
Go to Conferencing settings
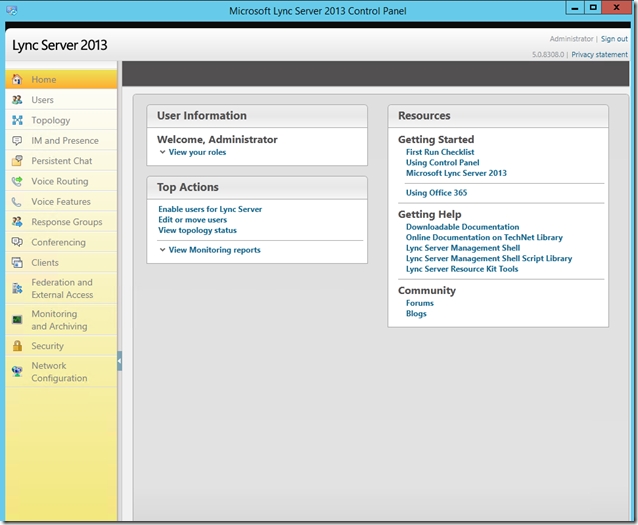point(61,242)
